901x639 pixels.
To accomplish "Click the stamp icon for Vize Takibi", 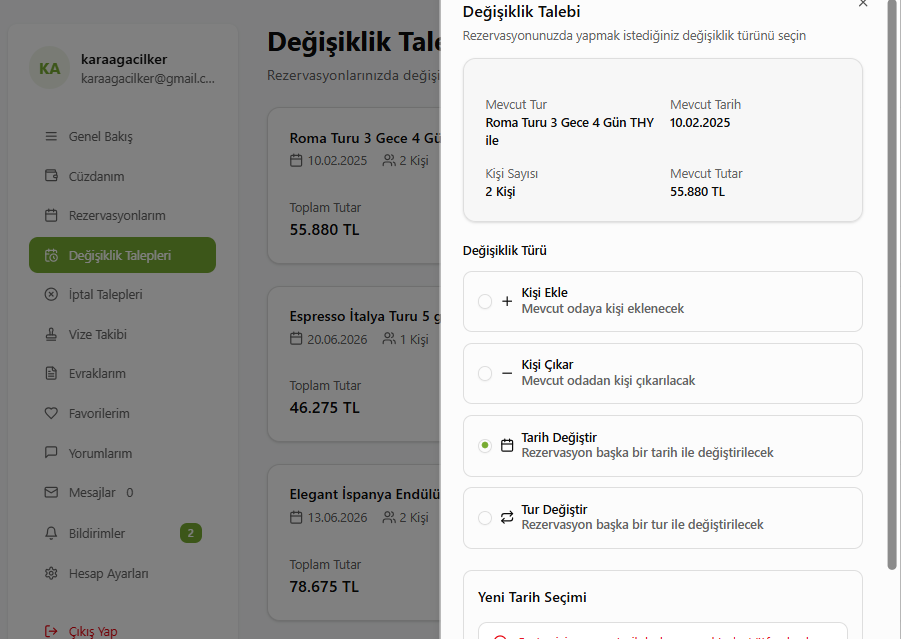I will pyautogui.click(x=51, y=335).
